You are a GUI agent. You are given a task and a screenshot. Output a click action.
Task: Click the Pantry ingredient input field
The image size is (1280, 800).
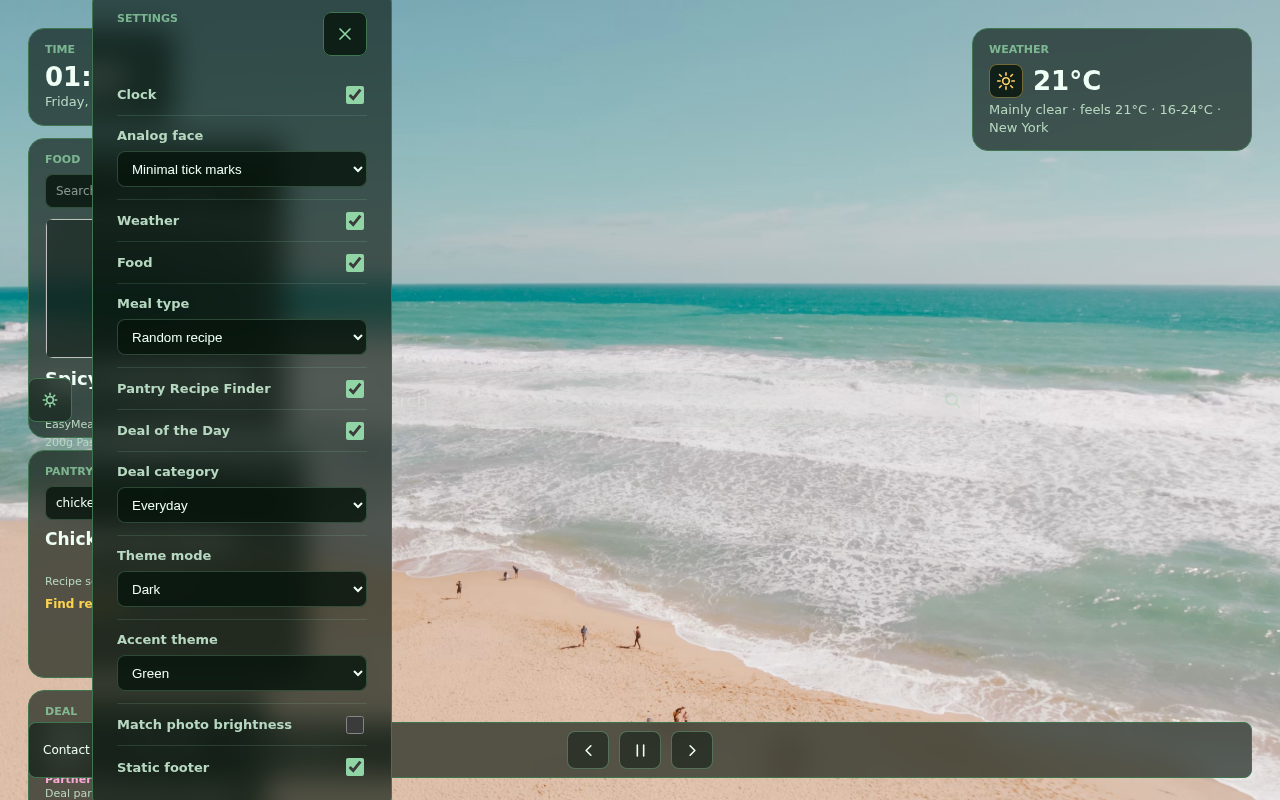[69, 503]
